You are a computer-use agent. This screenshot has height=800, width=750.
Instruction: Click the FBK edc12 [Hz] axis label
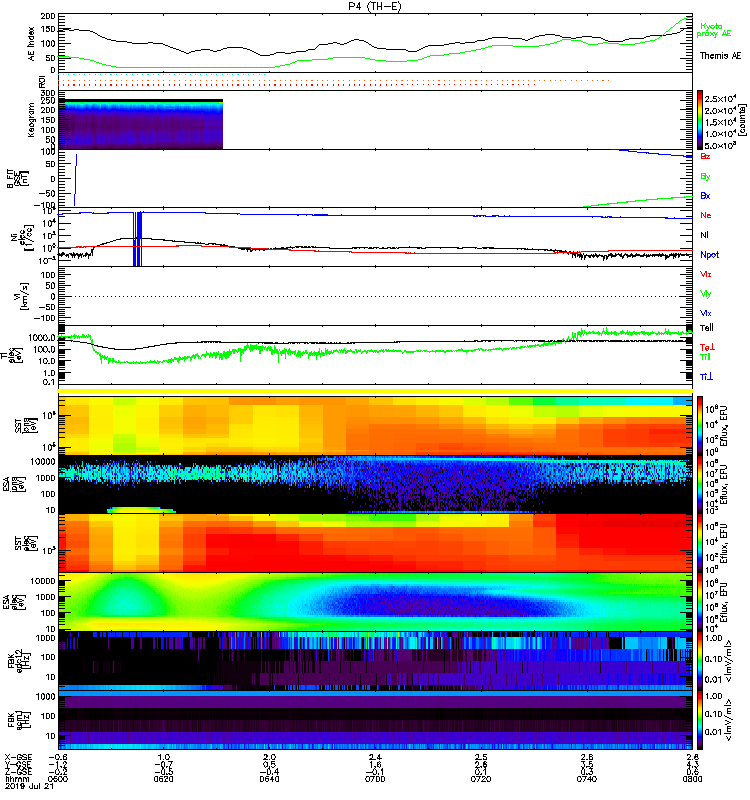click(x=19, y=661)
